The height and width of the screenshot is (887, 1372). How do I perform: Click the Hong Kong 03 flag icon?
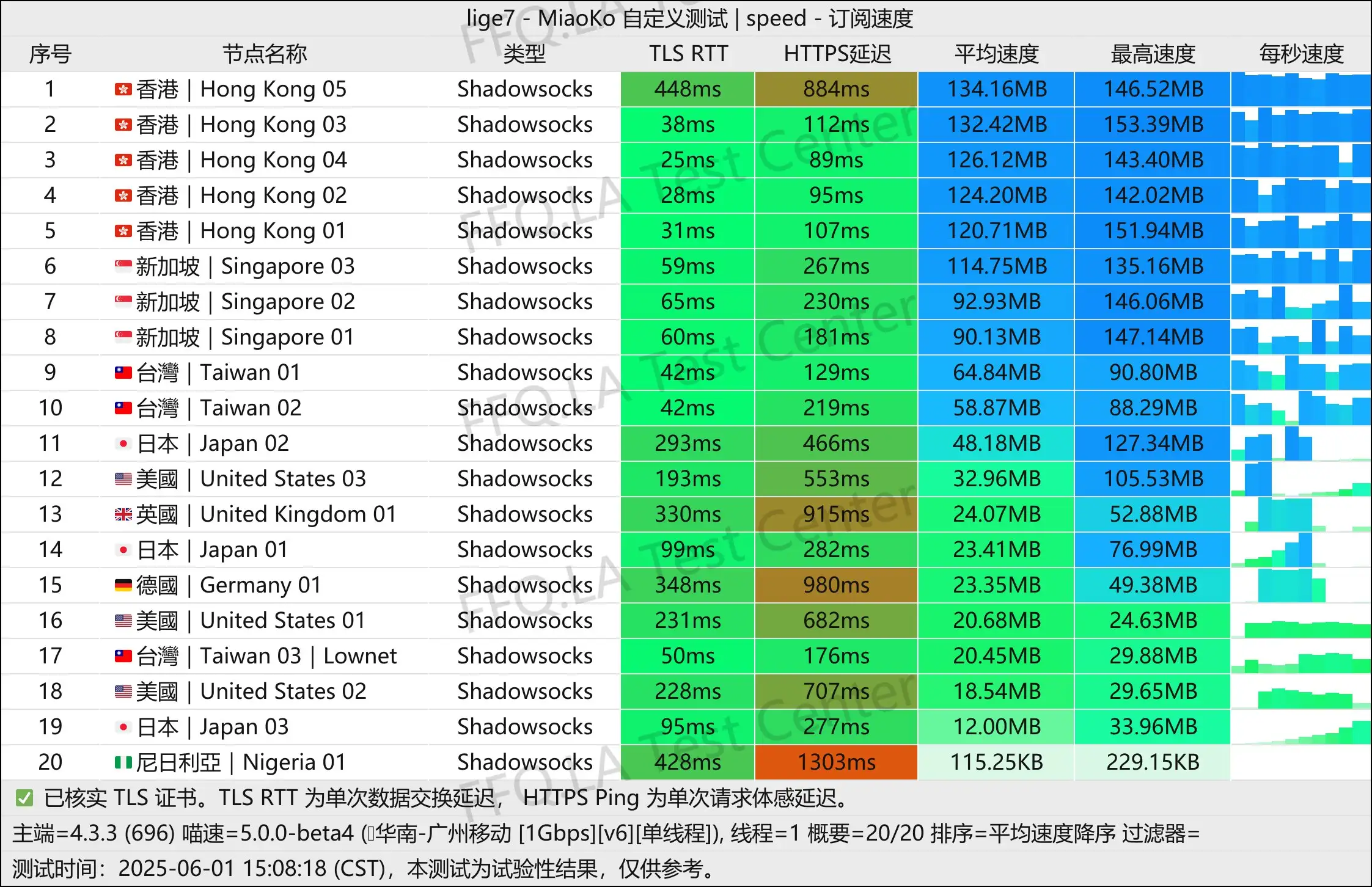[x=123, y=125]
